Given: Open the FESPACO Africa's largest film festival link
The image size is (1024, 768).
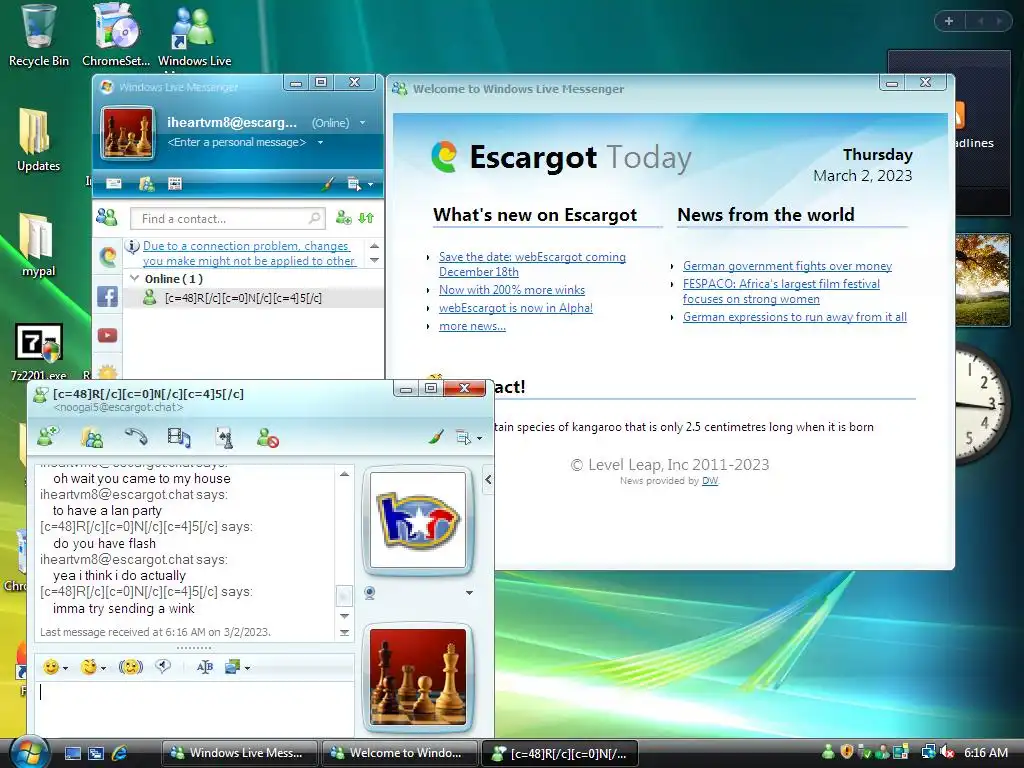Looking at the screenshot, I should (x=781, y=291).
